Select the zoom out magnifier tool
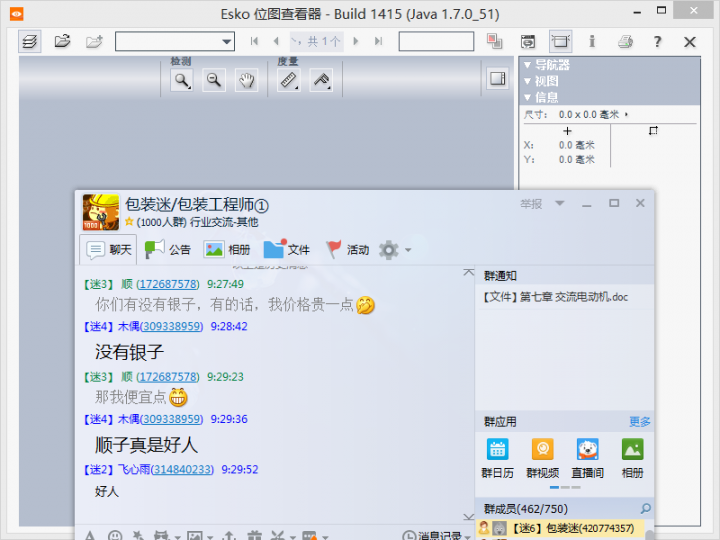 click(214, 81)
